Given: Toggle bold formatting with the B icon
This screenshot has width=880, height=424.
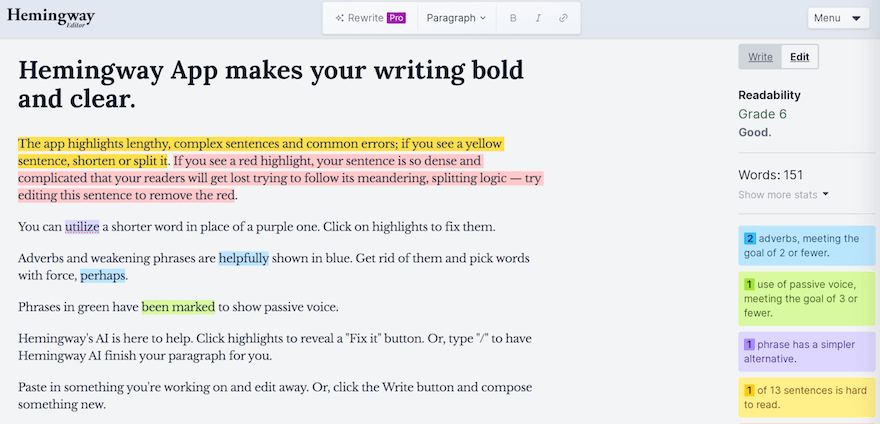Looking at the screenshot, I should pos(513,18).
